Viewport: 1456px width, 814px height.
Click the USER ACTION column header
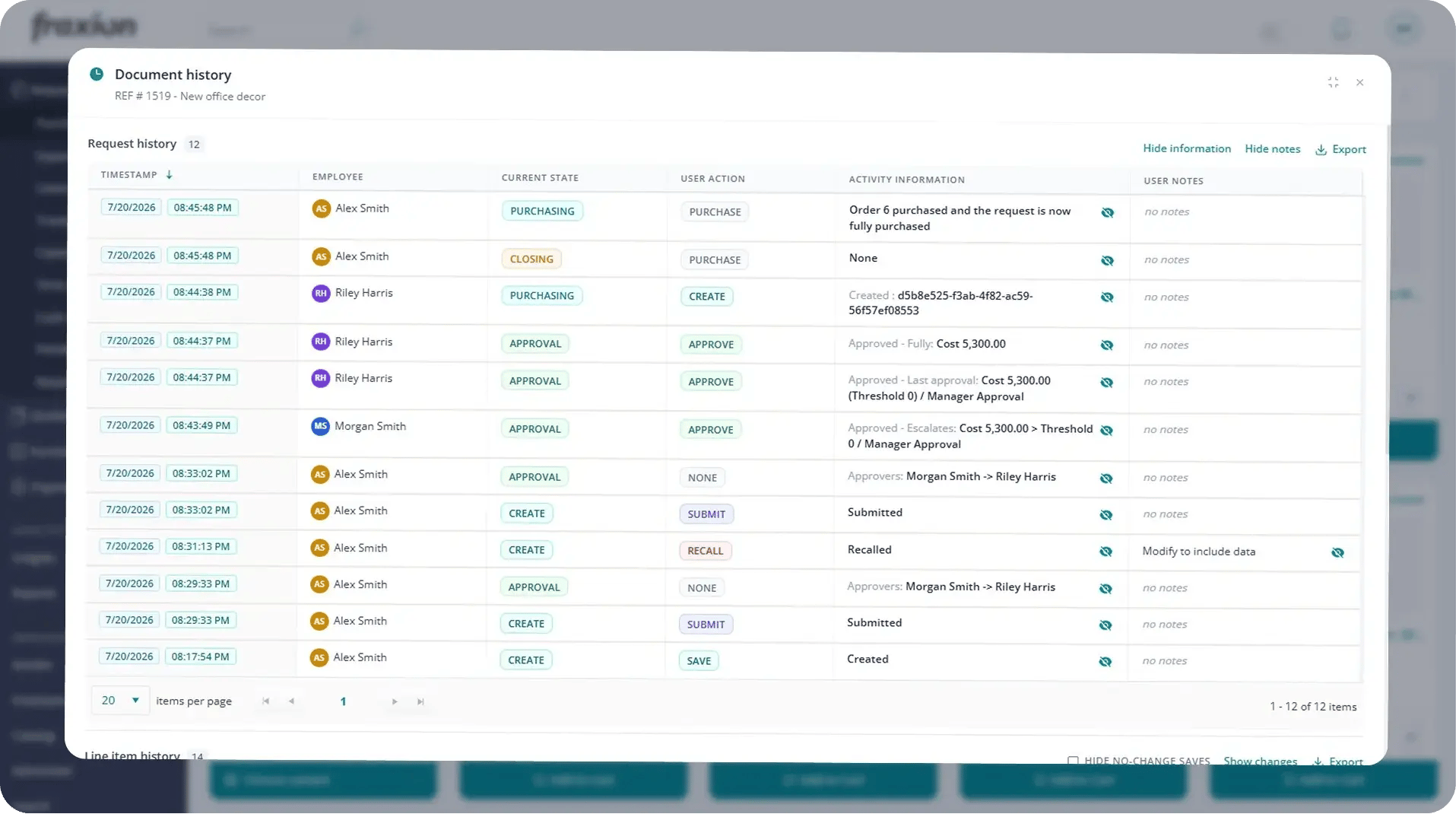712,179
